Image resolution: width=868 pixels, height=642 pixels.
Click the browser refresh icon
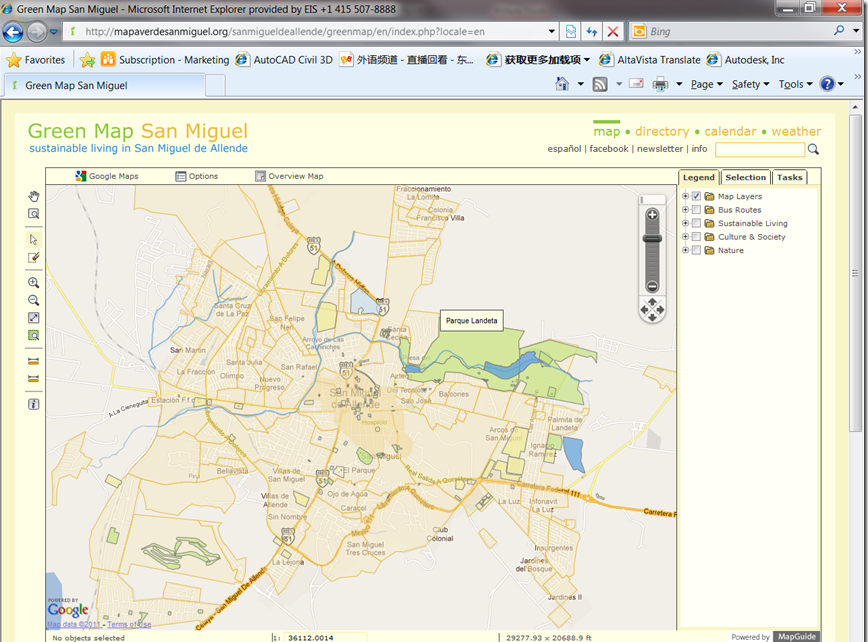pos(592,32)
